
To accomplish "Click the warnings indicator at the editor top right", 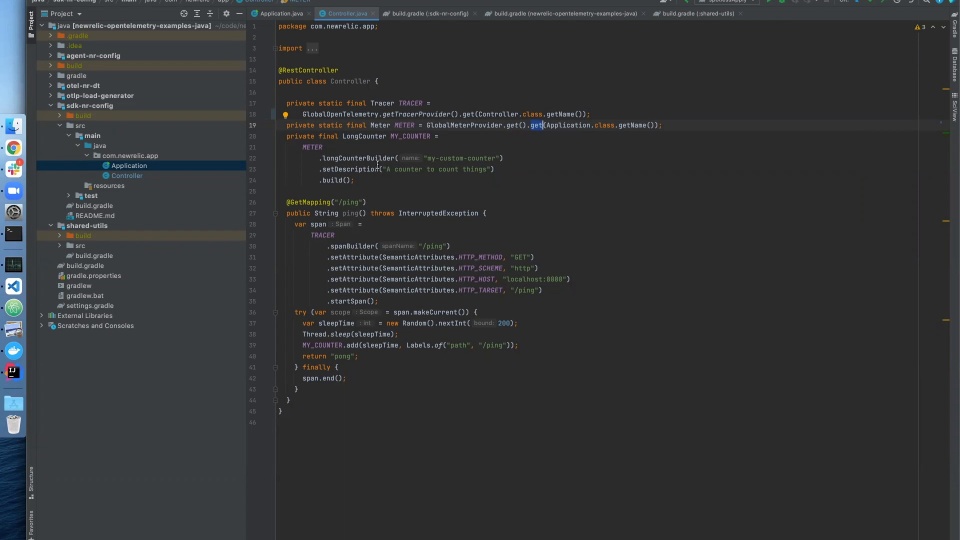I will click(x=920, y=27).
